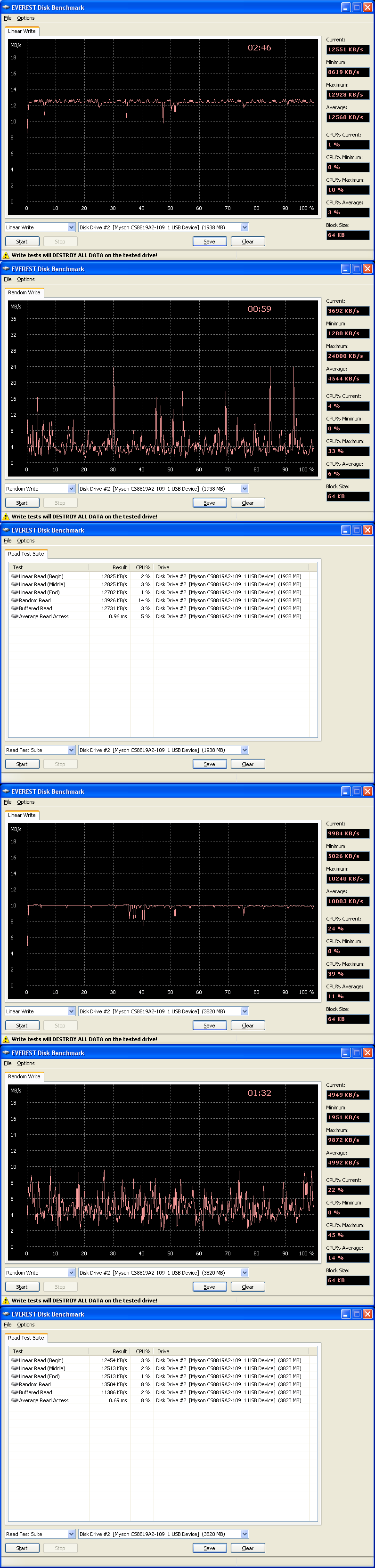Click the warning icon in the 1938 MB Random Write window
375x1568 pixels.
click(7, 517)
